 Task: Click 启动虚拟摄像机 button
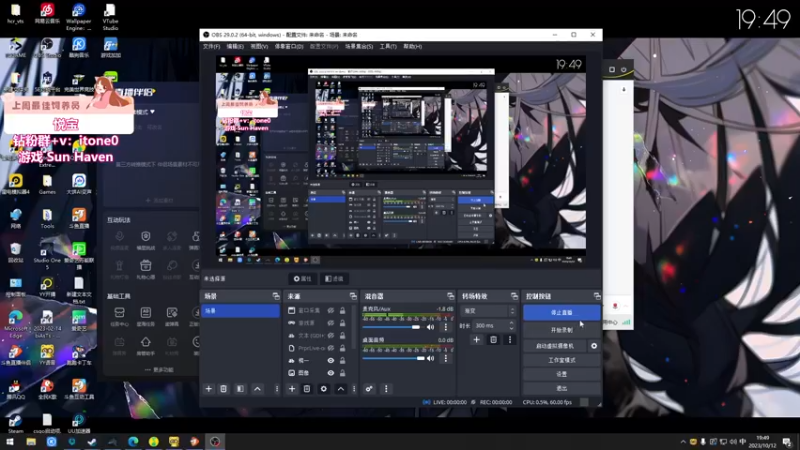click(555, 346)
